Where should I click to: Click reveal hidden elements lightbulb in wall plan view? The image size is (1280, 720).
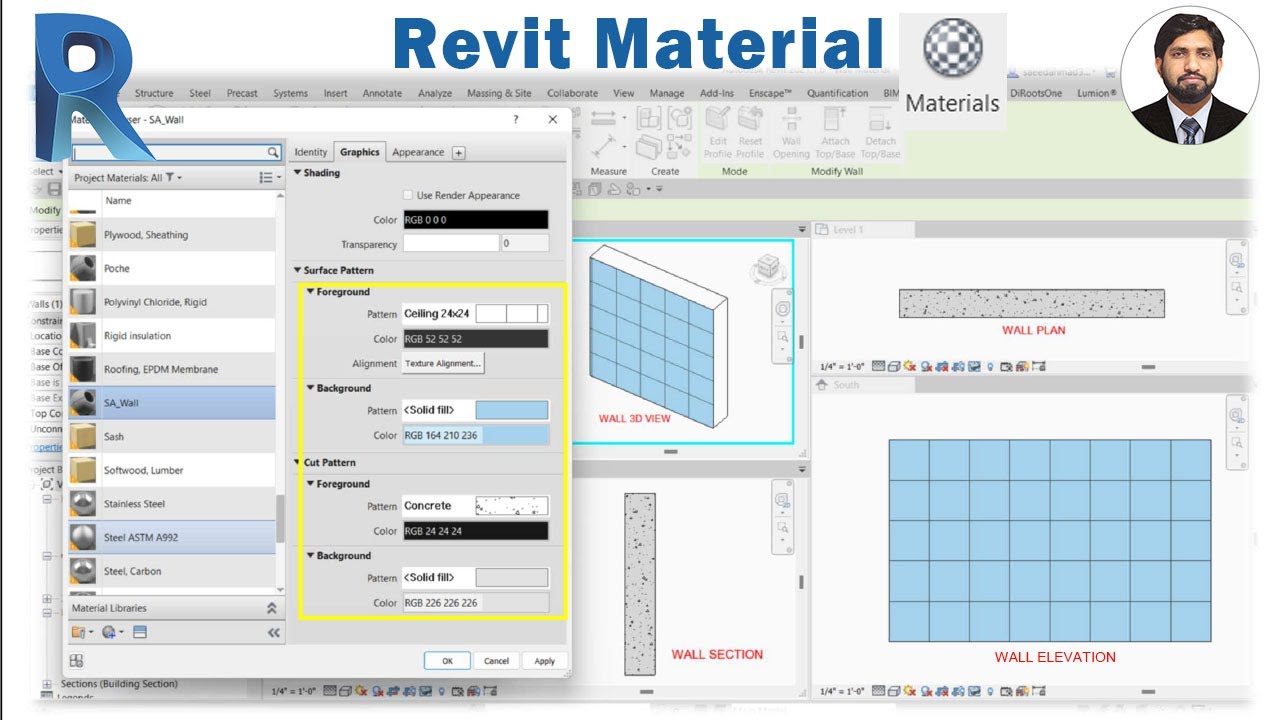(x=990, y=367)
